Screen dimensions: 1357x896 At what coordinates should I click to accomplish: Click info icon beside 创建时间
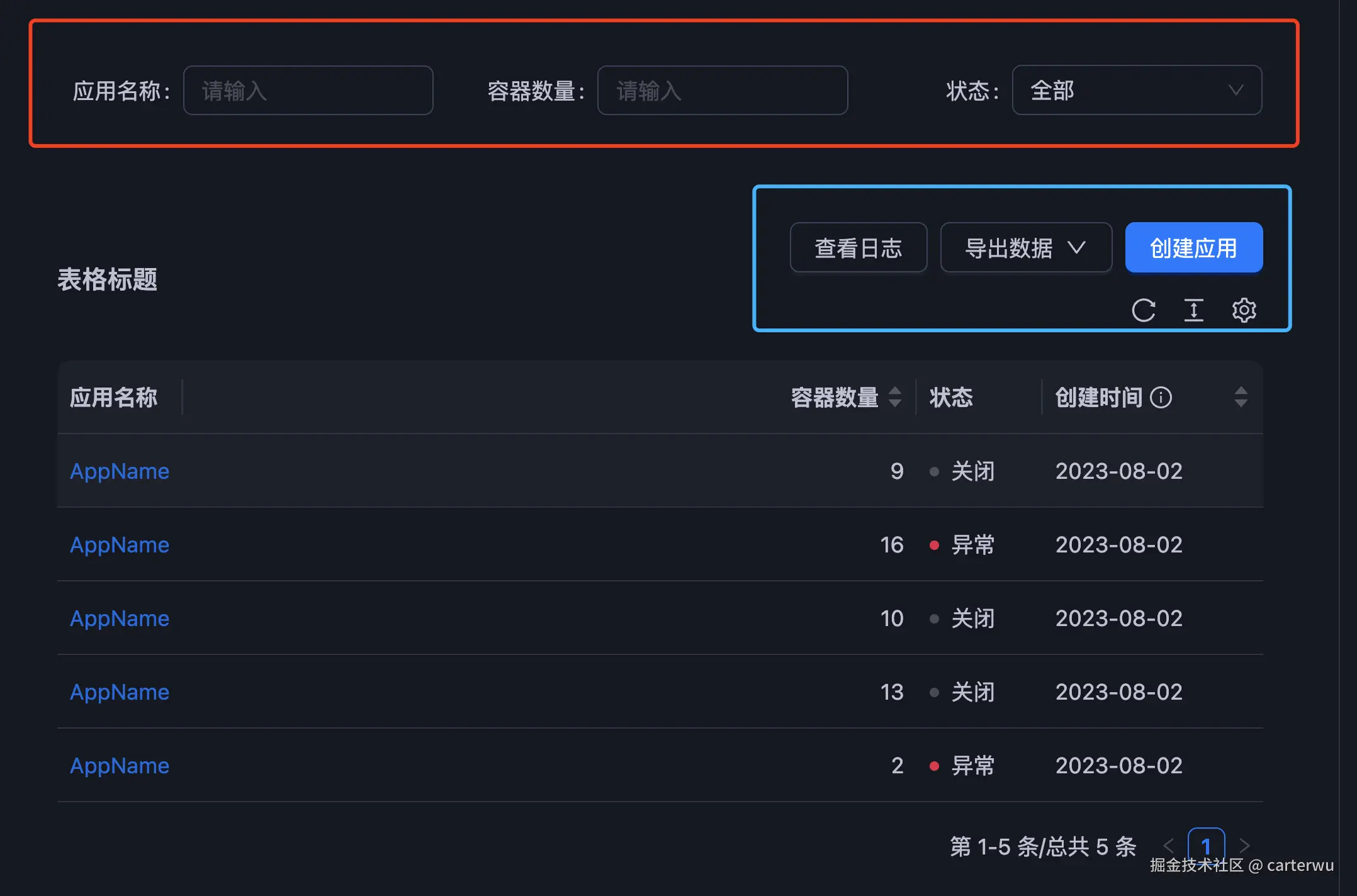point(1161,398)
